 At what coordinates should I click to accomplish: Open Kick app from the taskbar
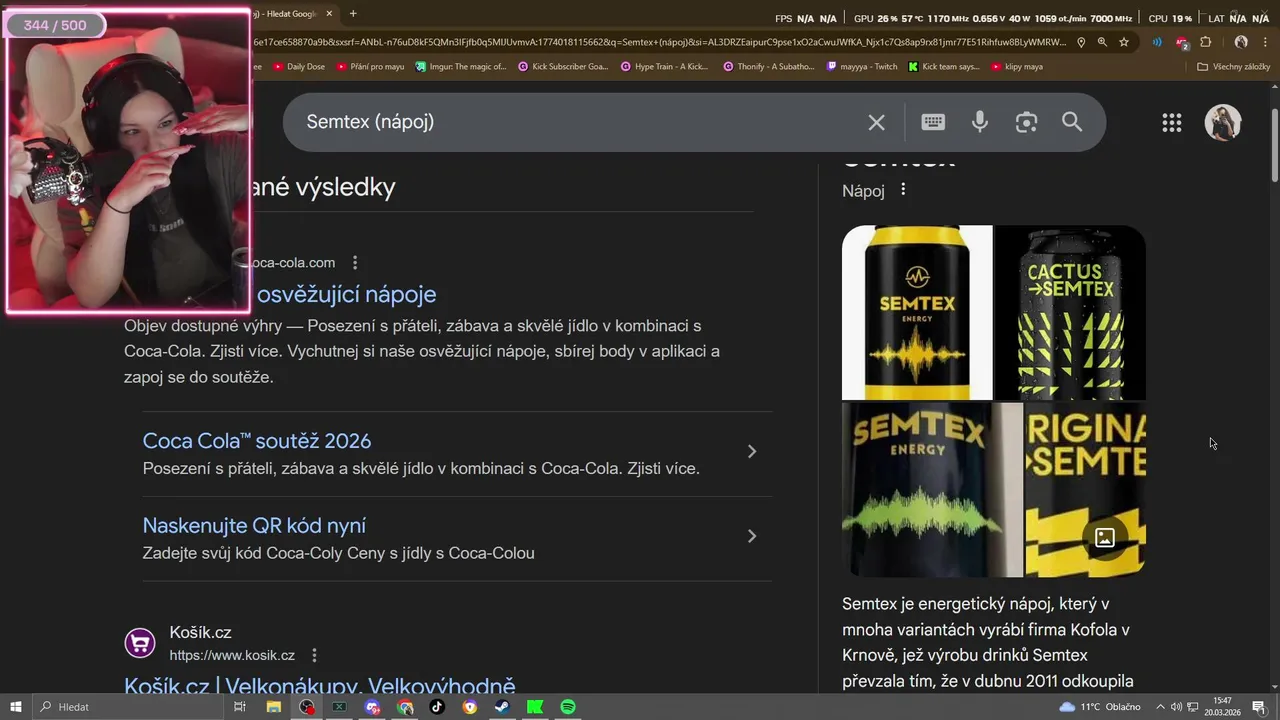tap(535, 707)
